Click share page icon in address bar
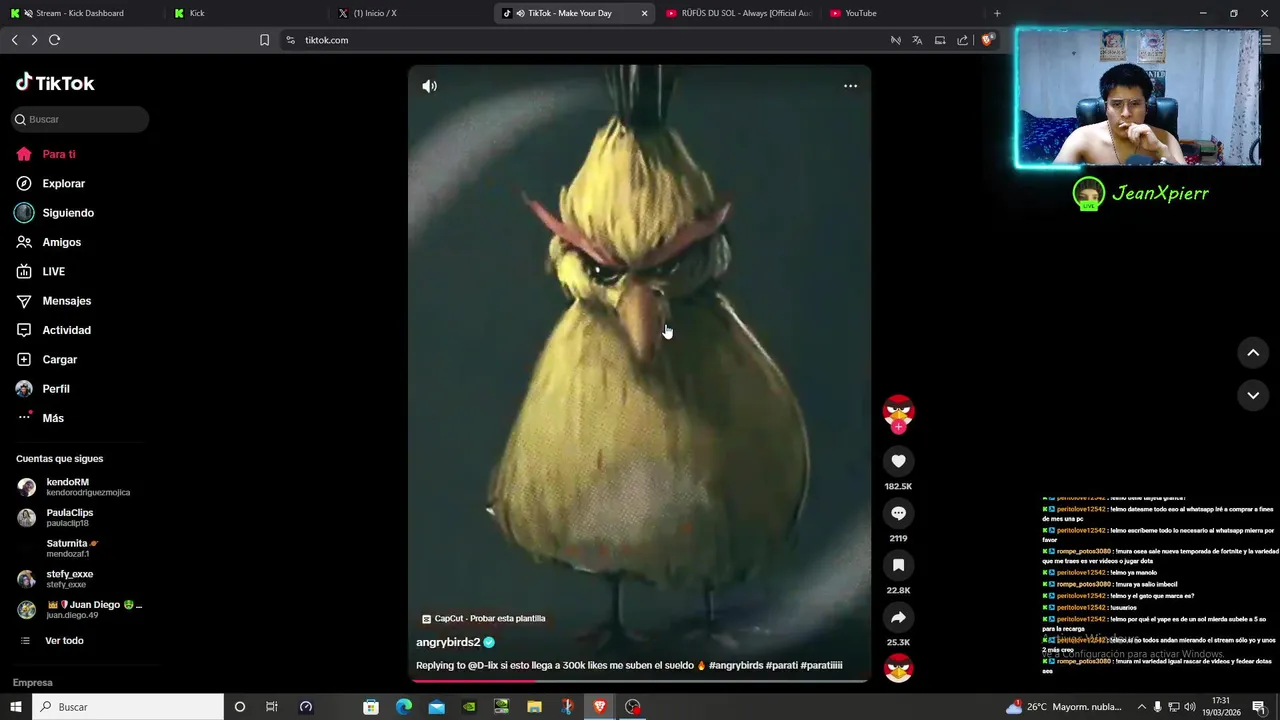 point(963,40)
